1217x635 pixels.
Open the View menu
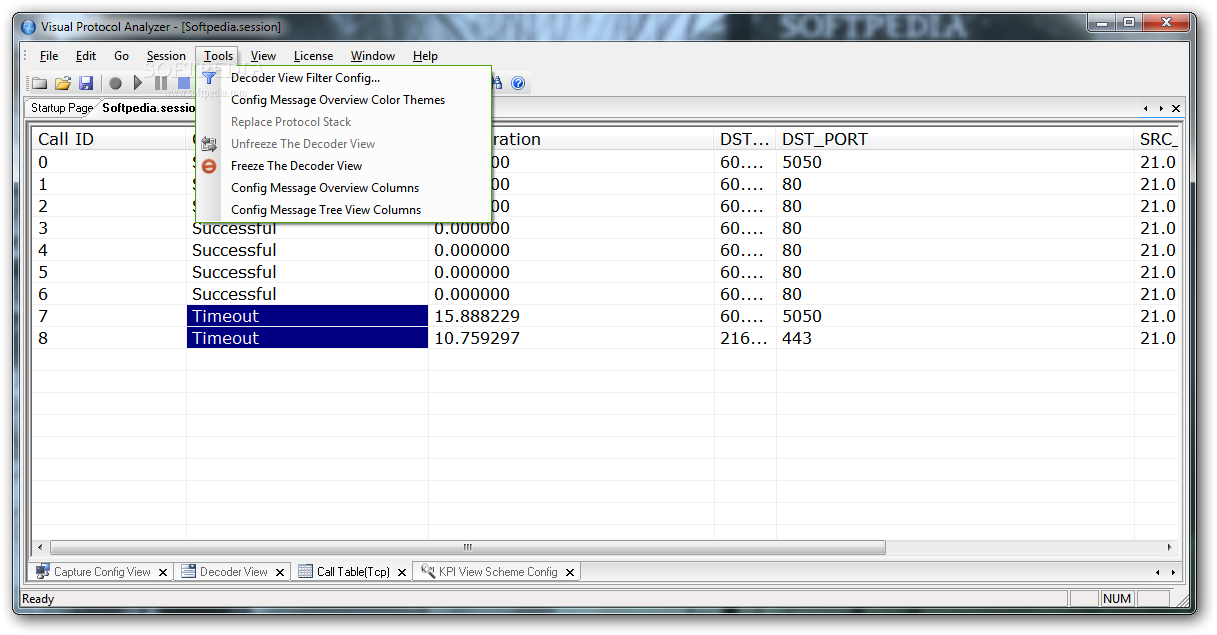[263, 56]
